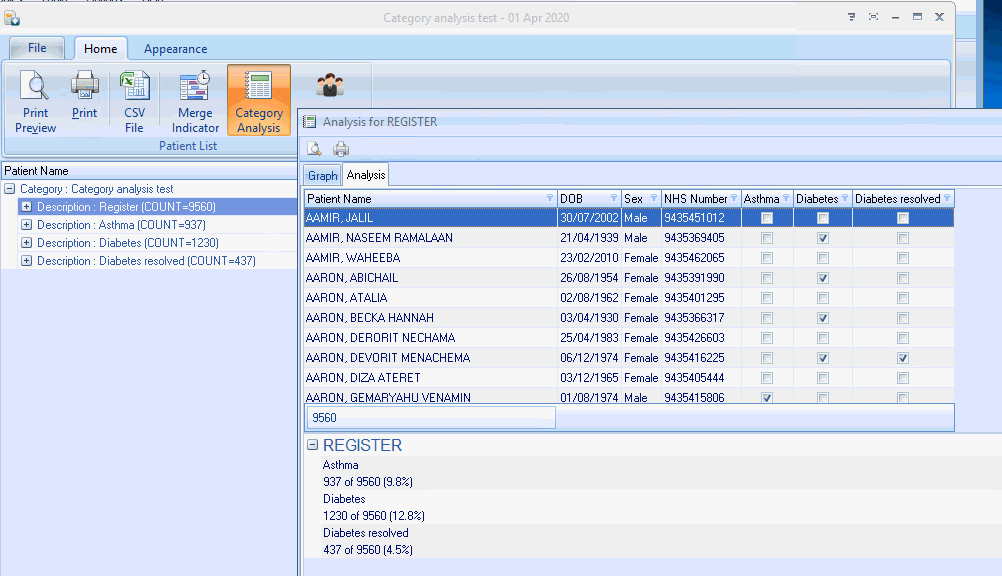Click the patients group icon in ribbon

(x=330, y=86)
